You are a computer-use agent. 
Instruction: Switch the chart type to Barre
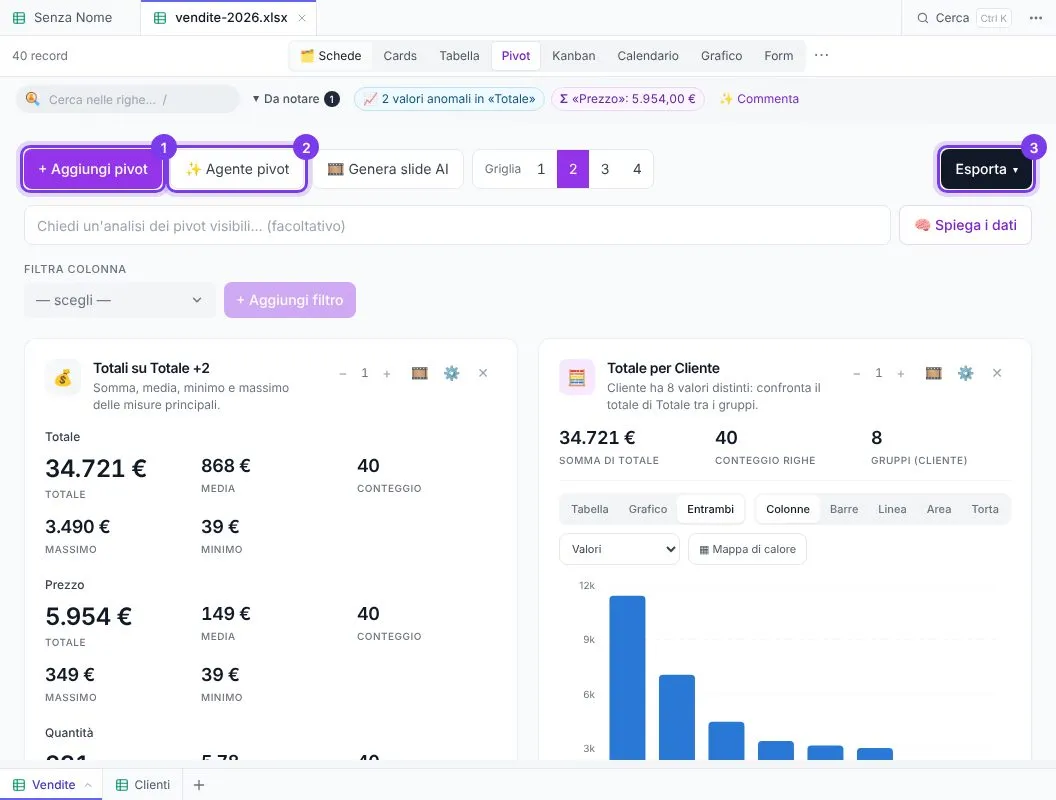844,509
